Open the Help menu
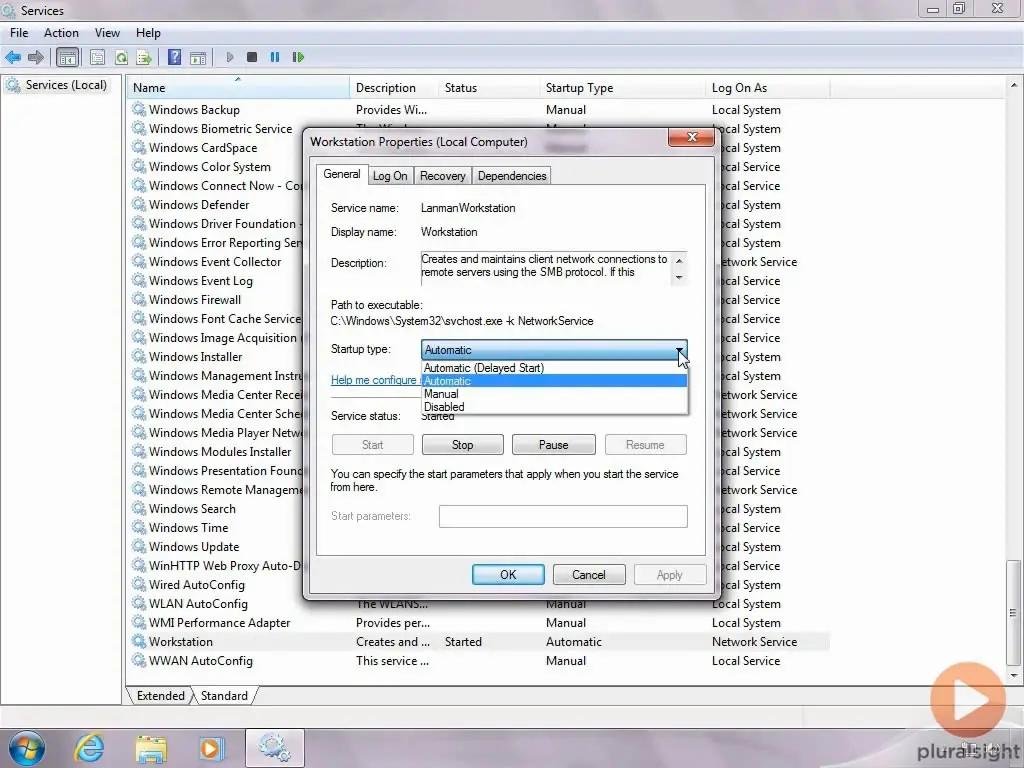Image resolution: width=1024 pixels, height=768 pixels. (148, 33)
